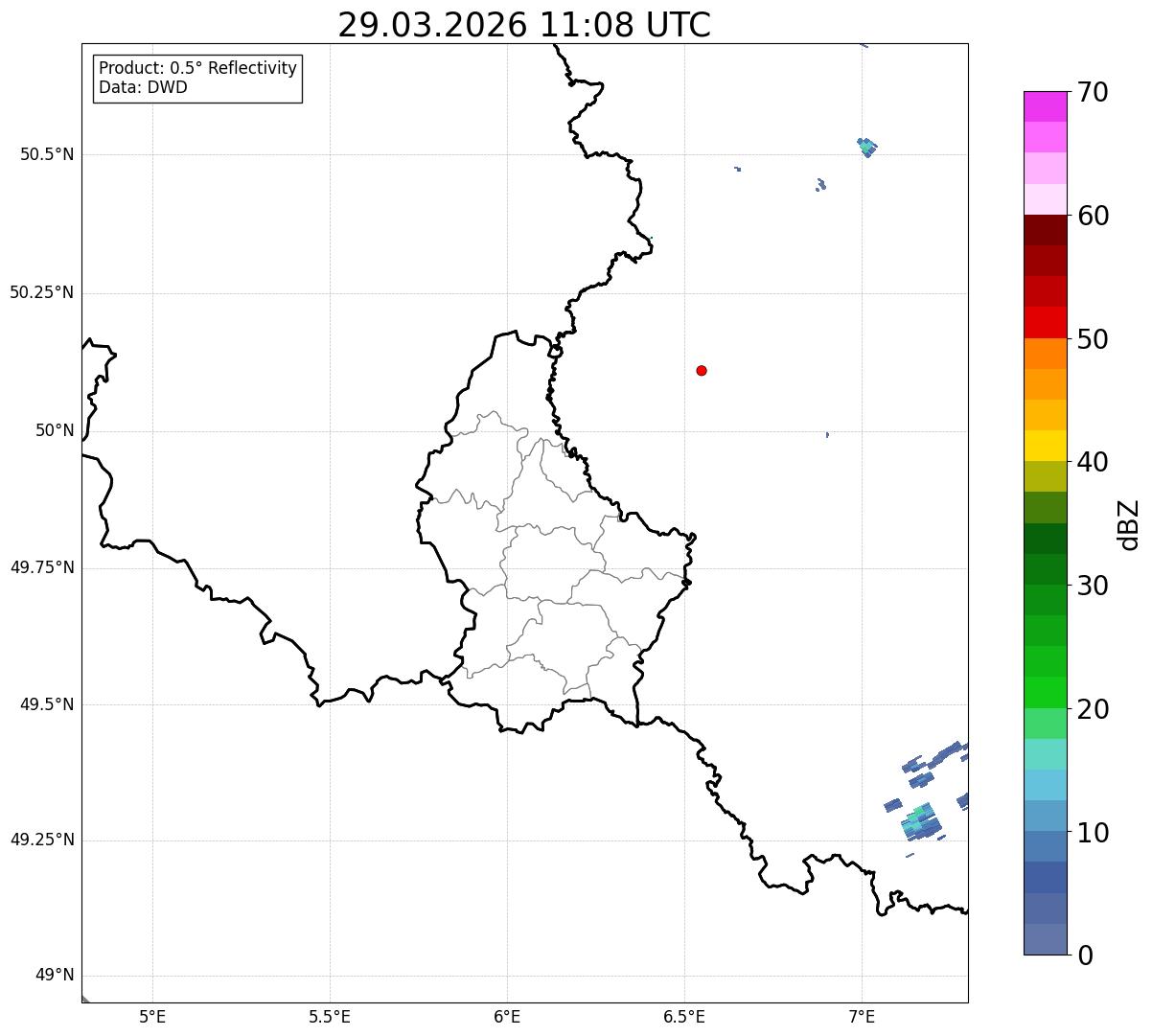The width and height of the screenshot is (1152, 1036).
Task: Click the 'Data: DWD' line
Action: pos(143,87)
